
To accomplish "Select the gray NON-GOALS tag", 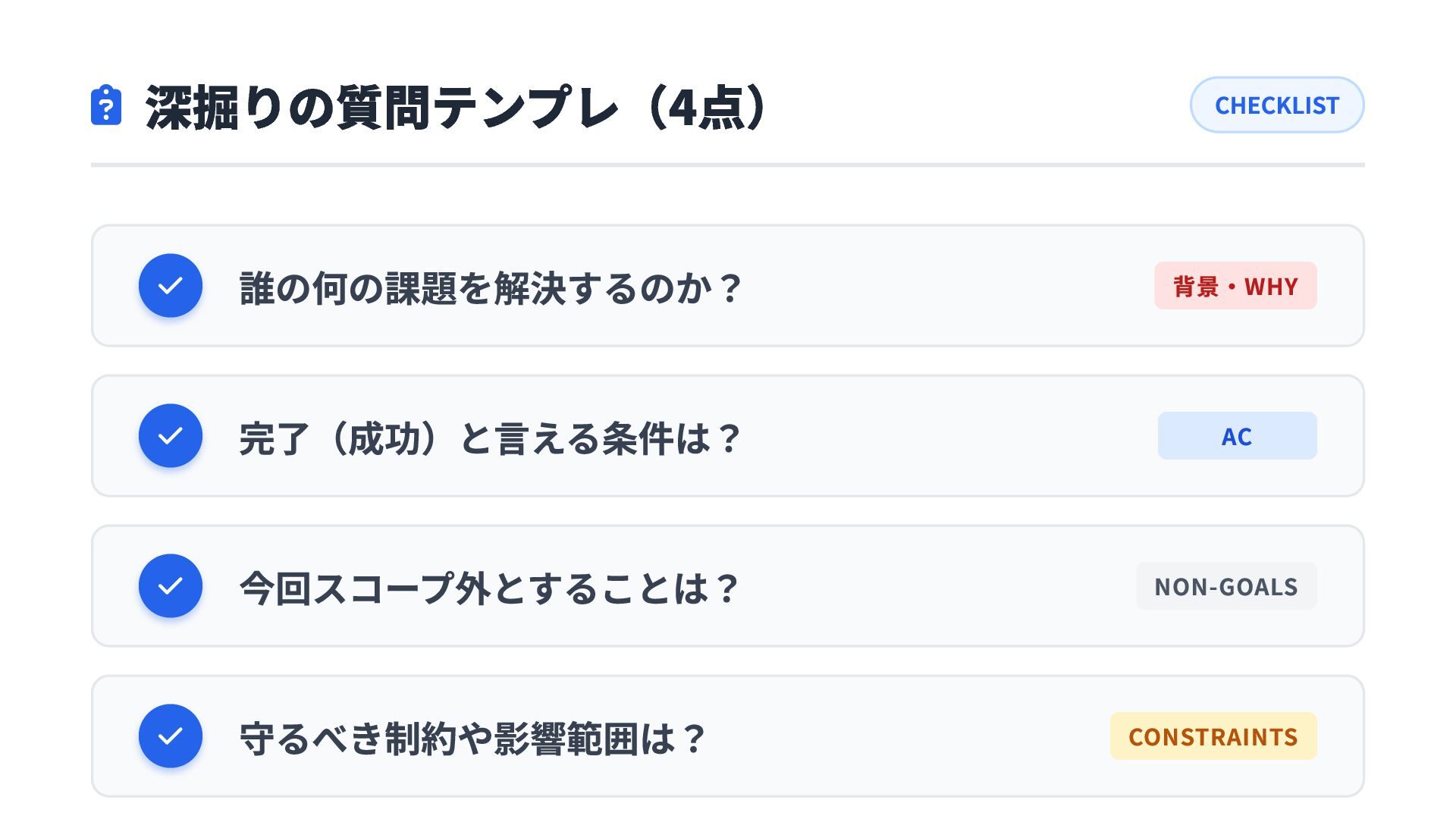I will (1225, 586).
